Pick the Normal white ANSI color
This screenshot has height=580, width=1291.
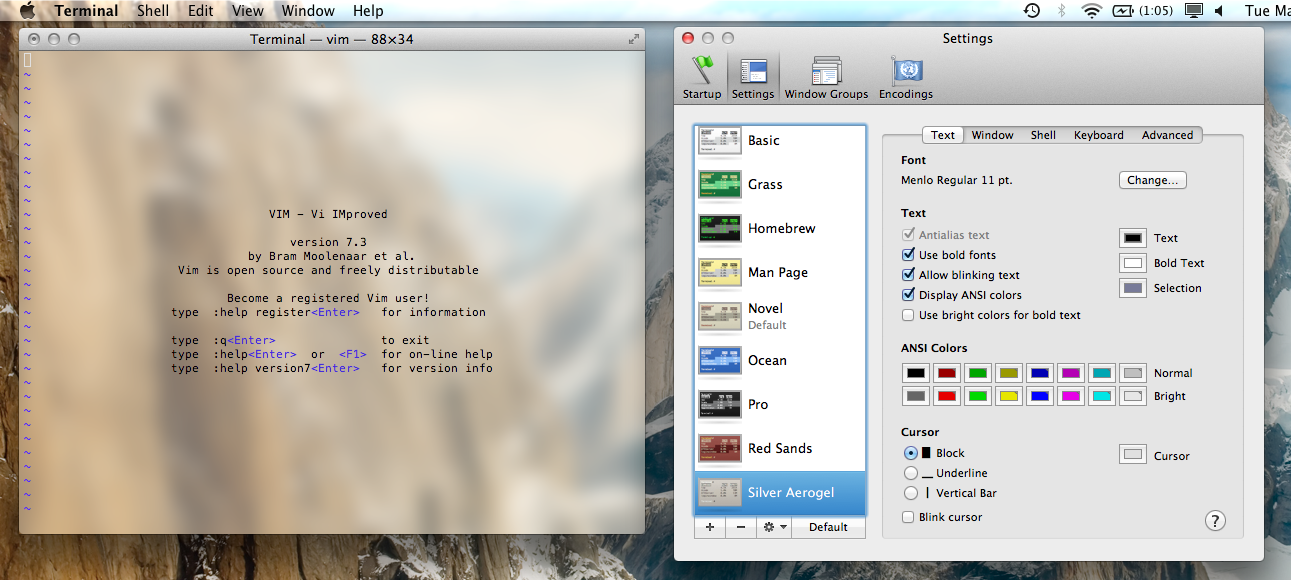[x=1133, y=373]
